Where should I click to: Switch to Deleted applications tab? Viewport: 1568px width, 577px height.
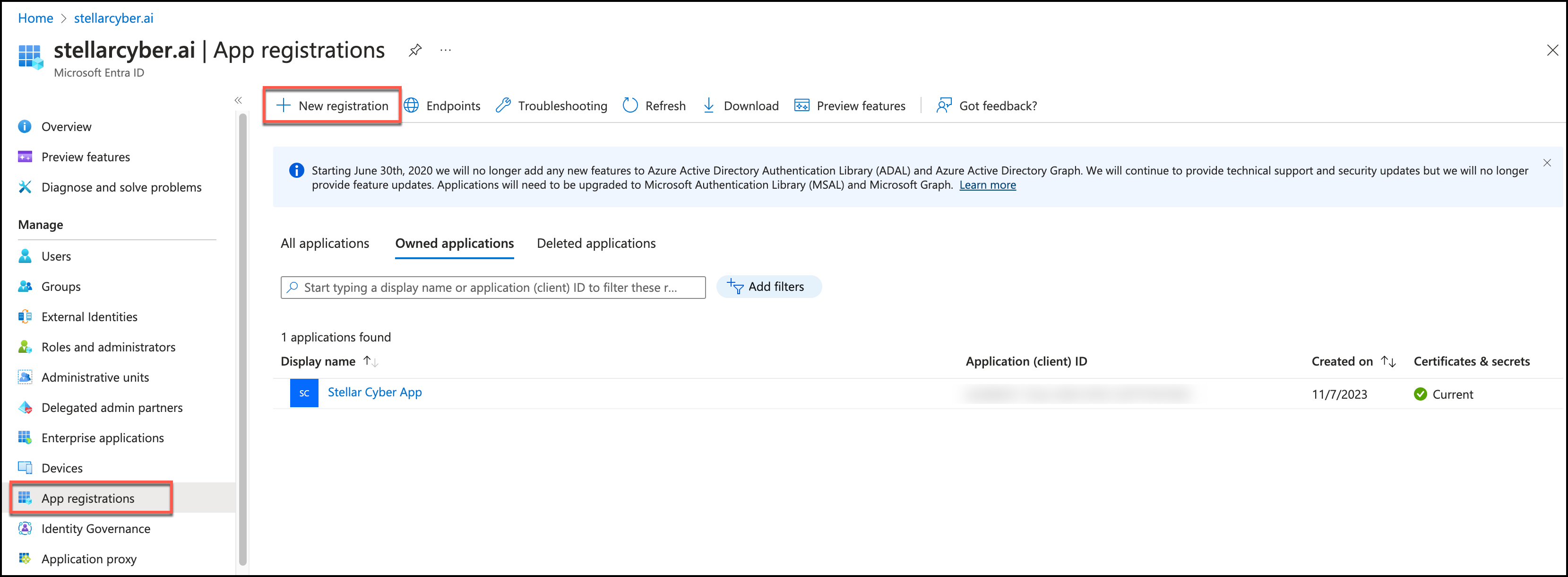[596, 243]
